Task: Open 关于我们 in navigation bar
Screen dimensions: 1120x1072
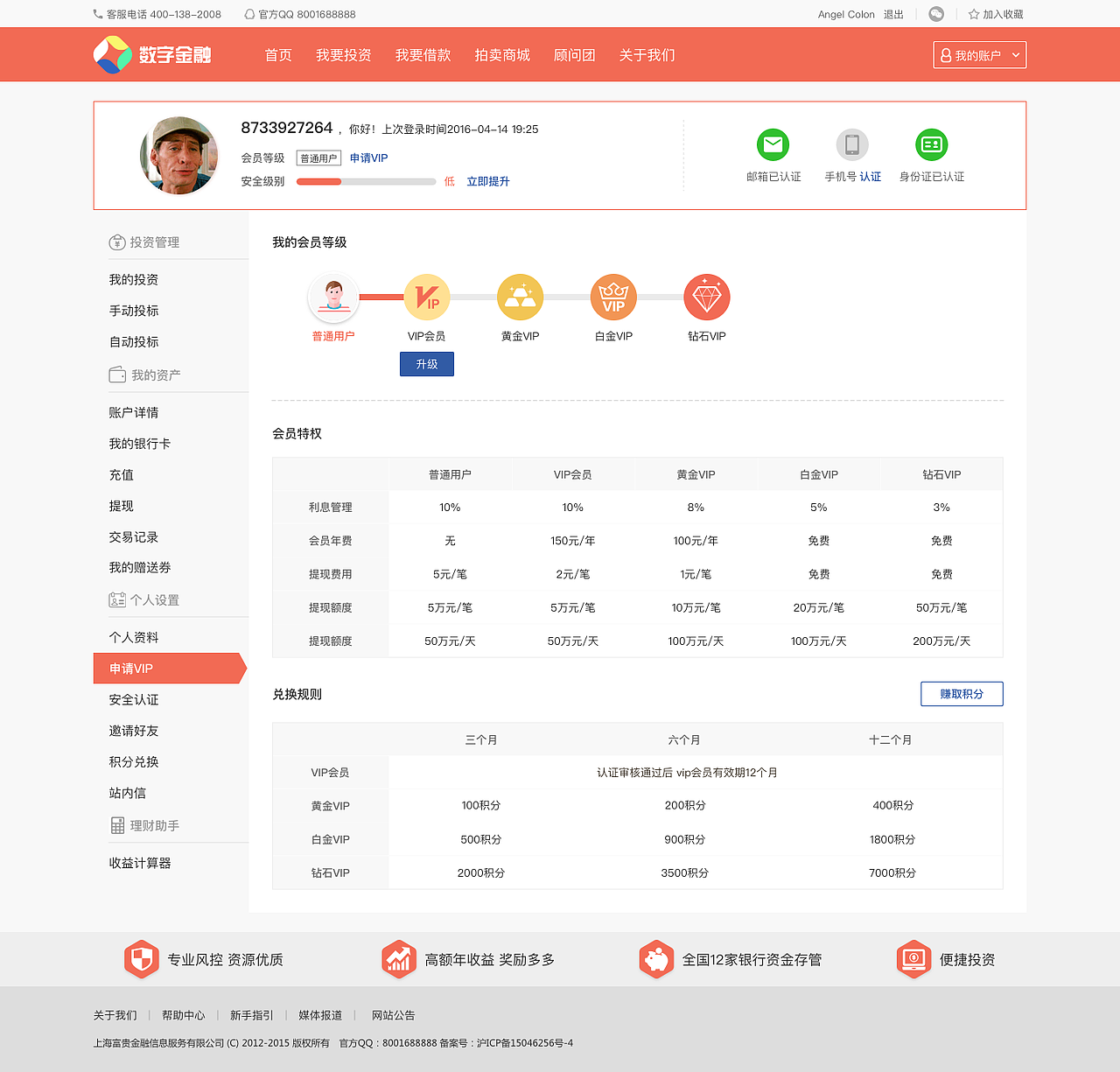Action: pos(647,55)
